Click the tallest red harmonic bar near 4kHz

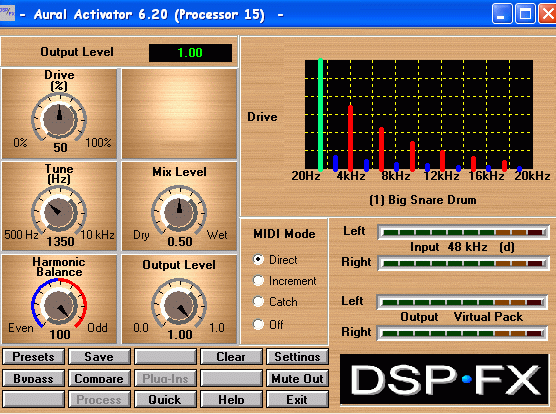[350, 138]
